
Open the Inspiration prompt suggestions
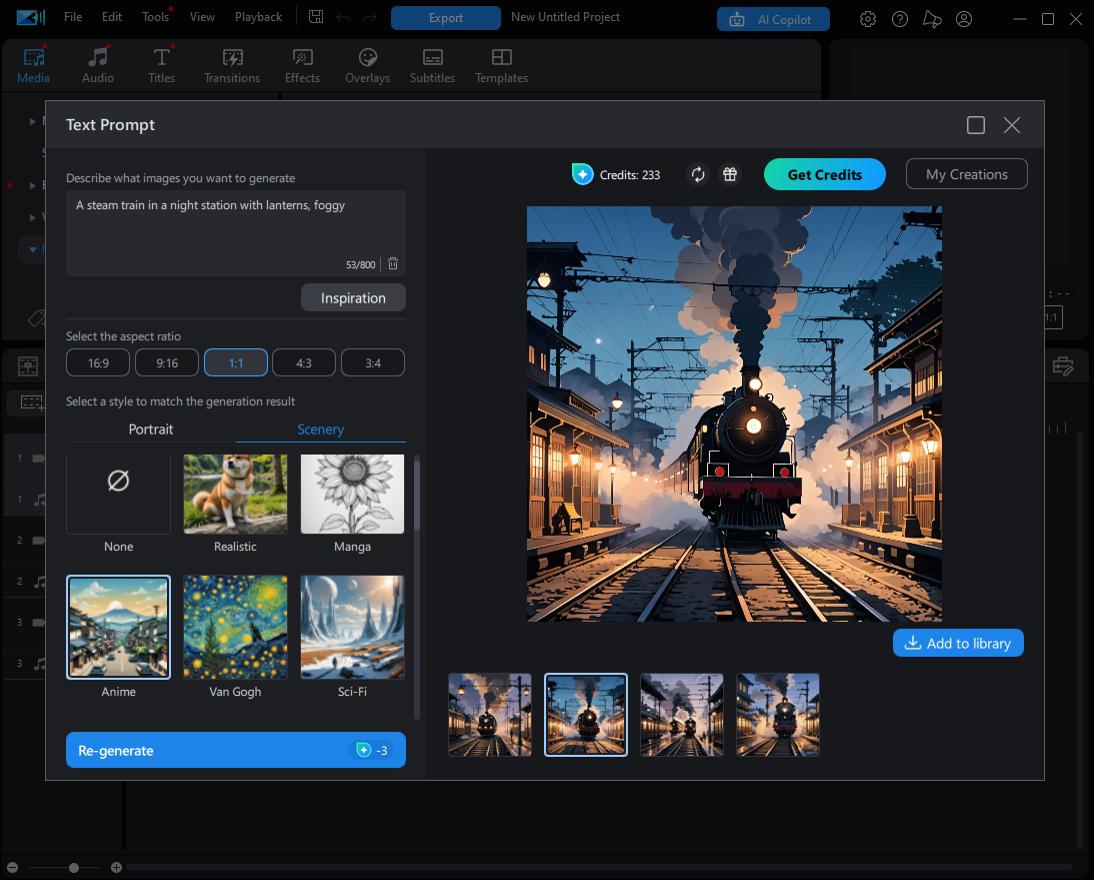point(353,298)
